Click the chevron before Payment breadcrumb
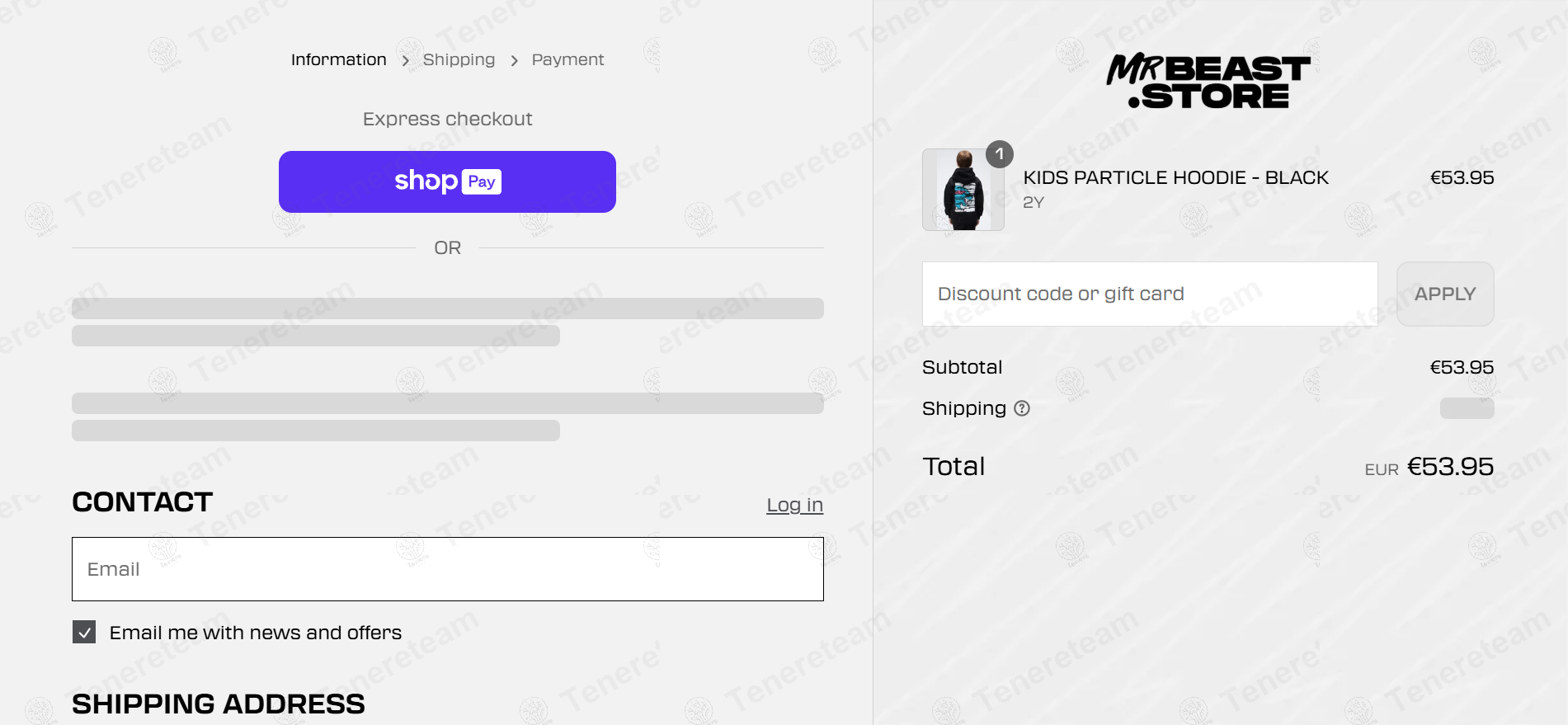Screen dimensions: 1568x725 514,61
